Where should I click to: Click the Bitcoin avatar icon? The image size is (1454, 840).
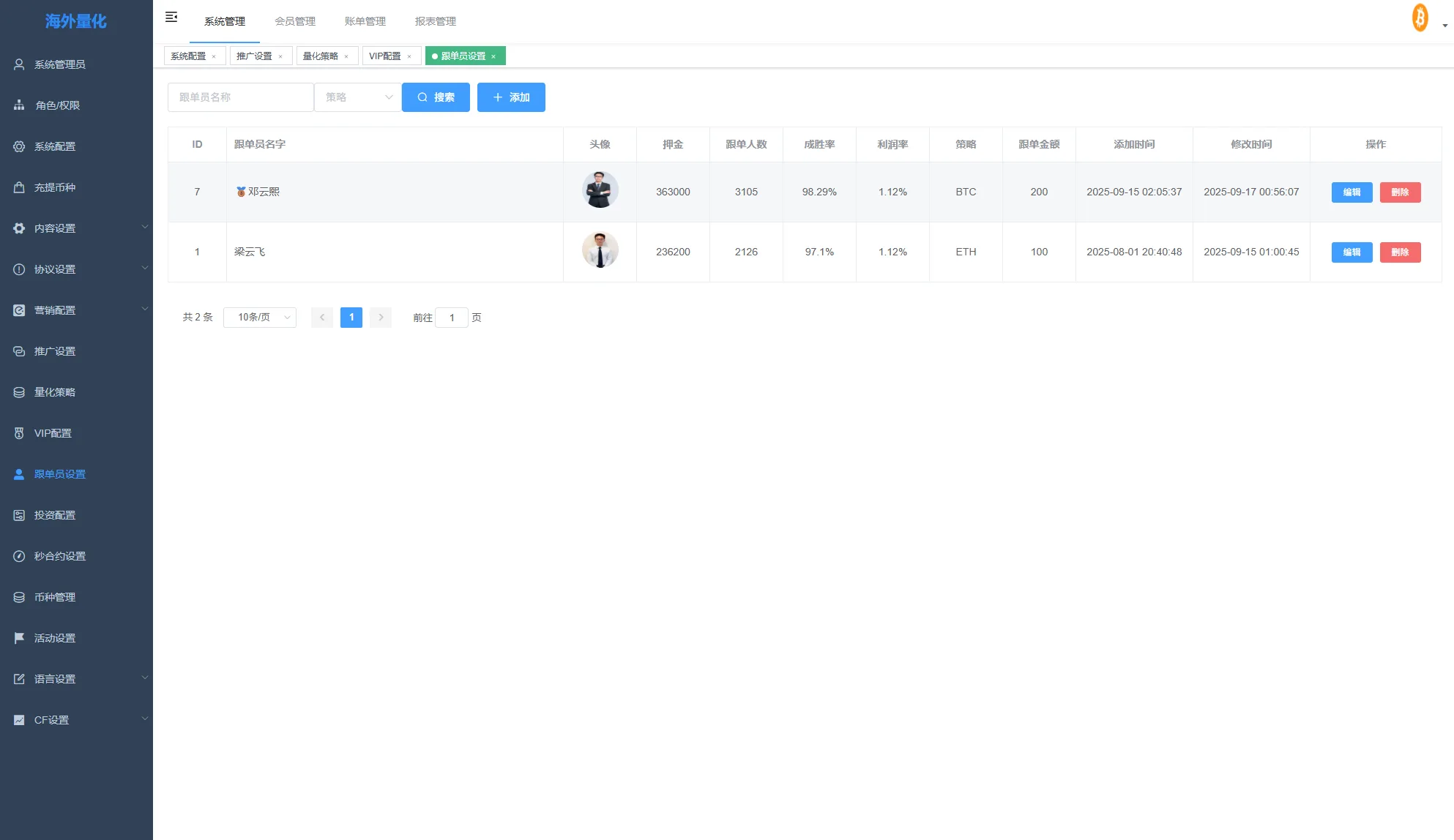click(x=1420, y=18)
